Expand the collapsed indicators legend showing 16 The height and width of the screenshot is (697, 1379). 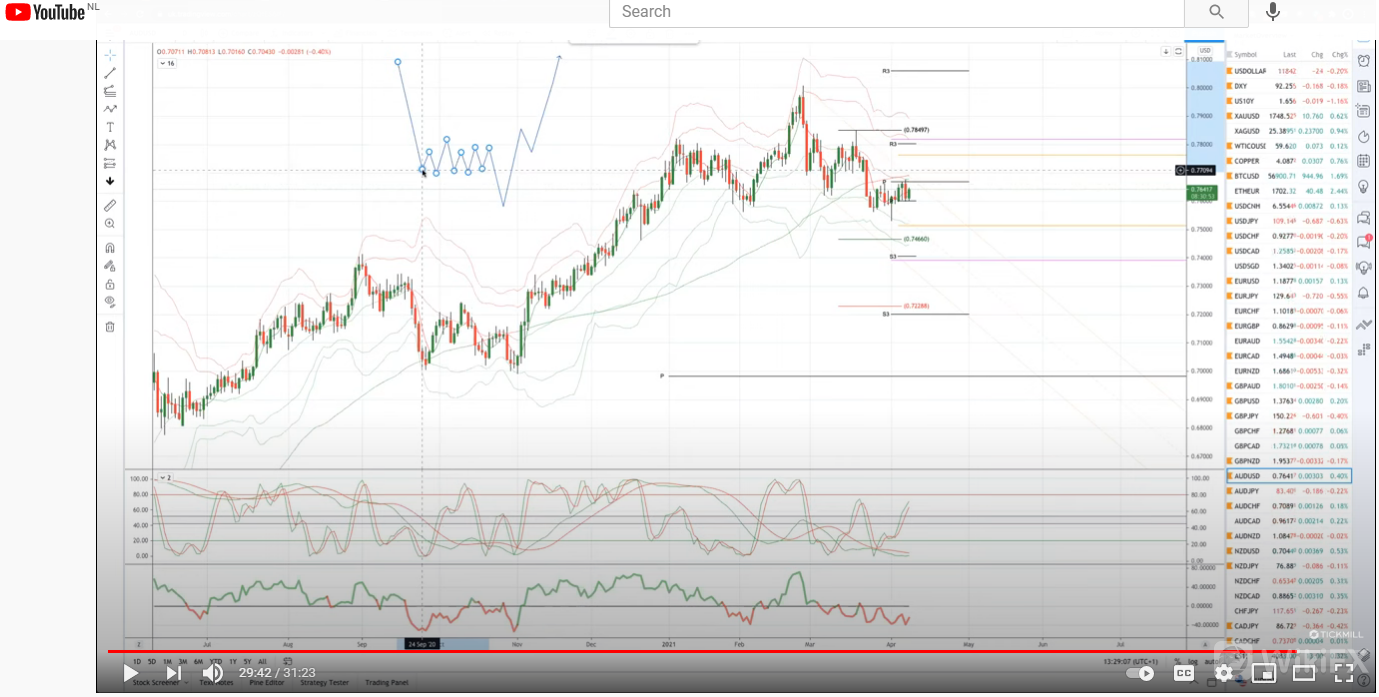(167, 63)
